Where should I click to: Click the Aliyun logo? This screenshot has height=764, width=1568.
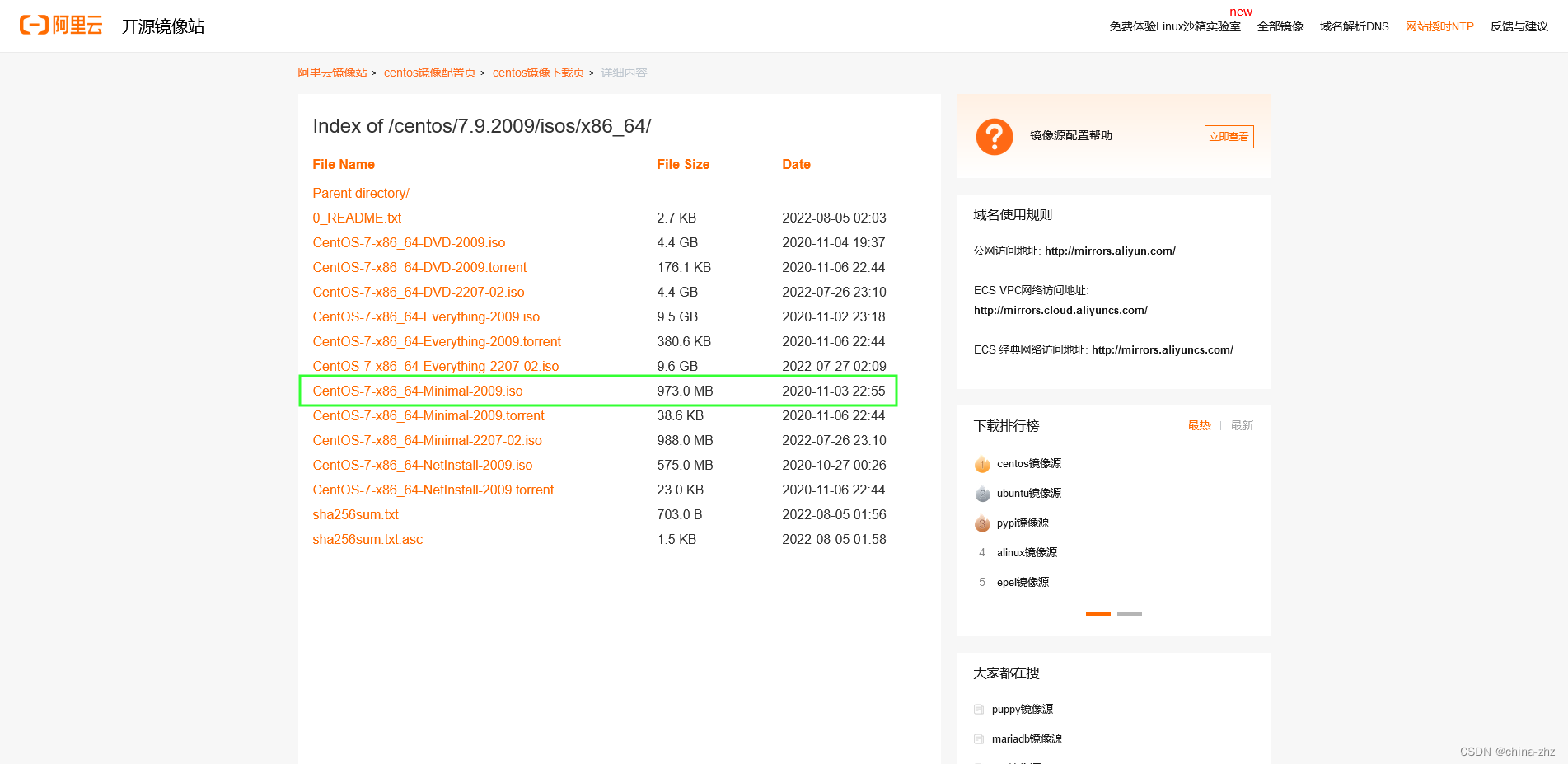tap(61, 26)
